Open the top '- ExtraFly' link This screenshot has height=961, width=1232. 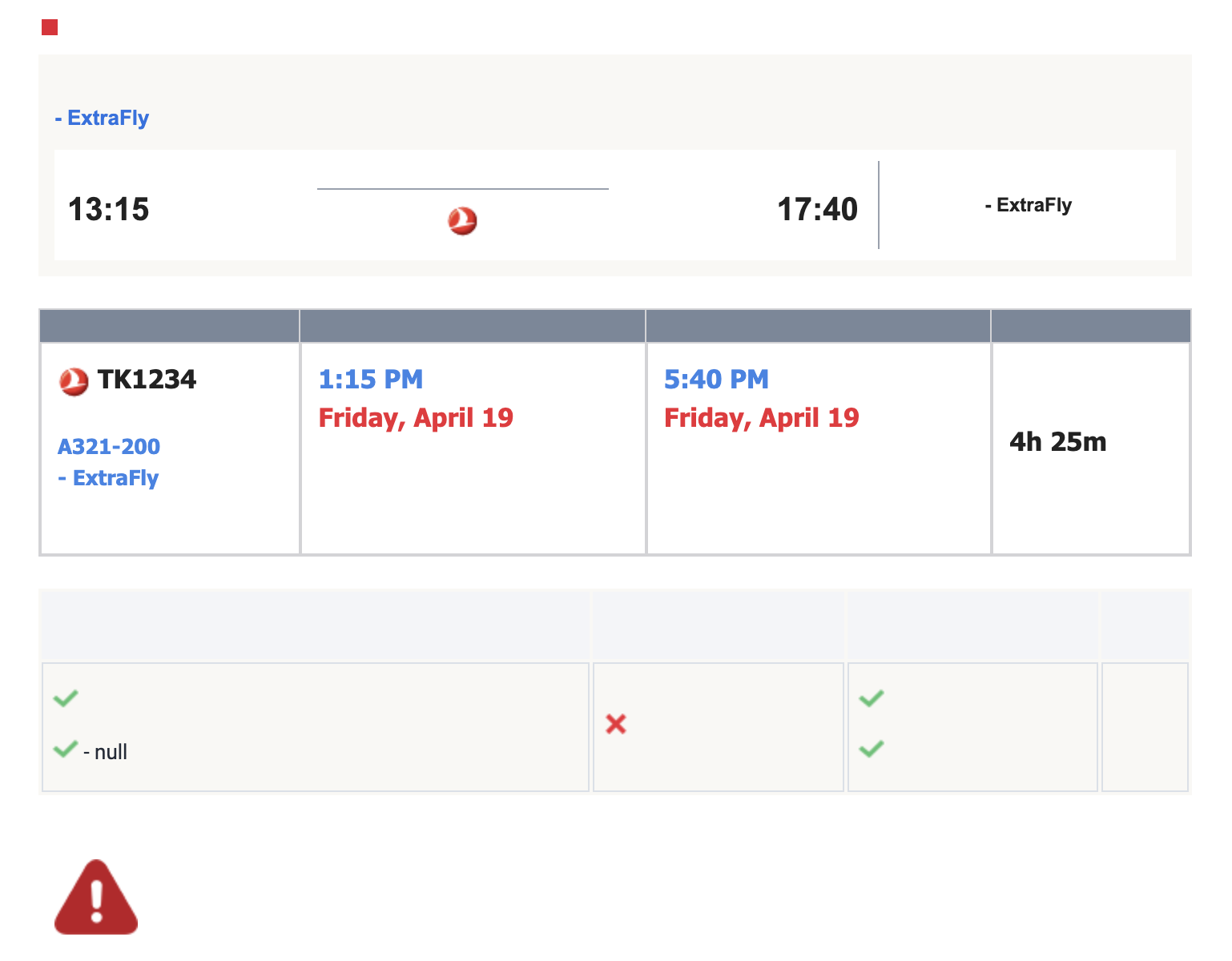[x=102, y=118]
